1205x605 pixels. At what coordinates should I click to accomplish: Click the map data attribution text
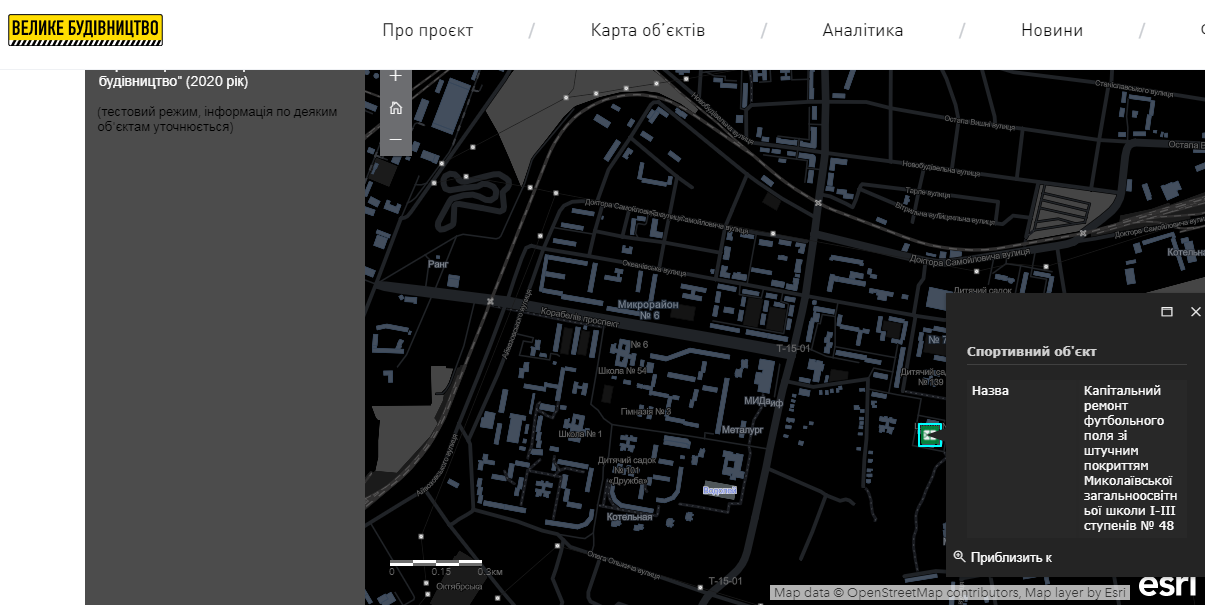pos(950,592)
